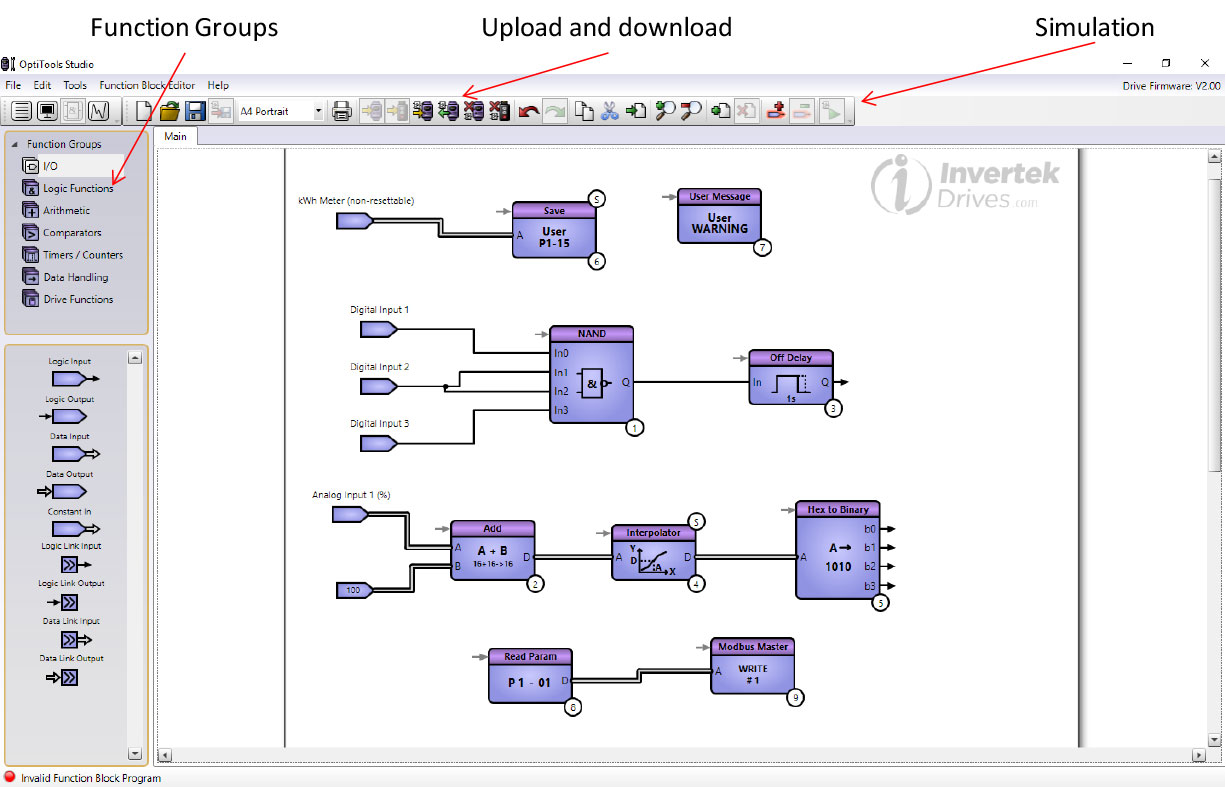Click the Drive Functions group icon

[x=31, y=299]
